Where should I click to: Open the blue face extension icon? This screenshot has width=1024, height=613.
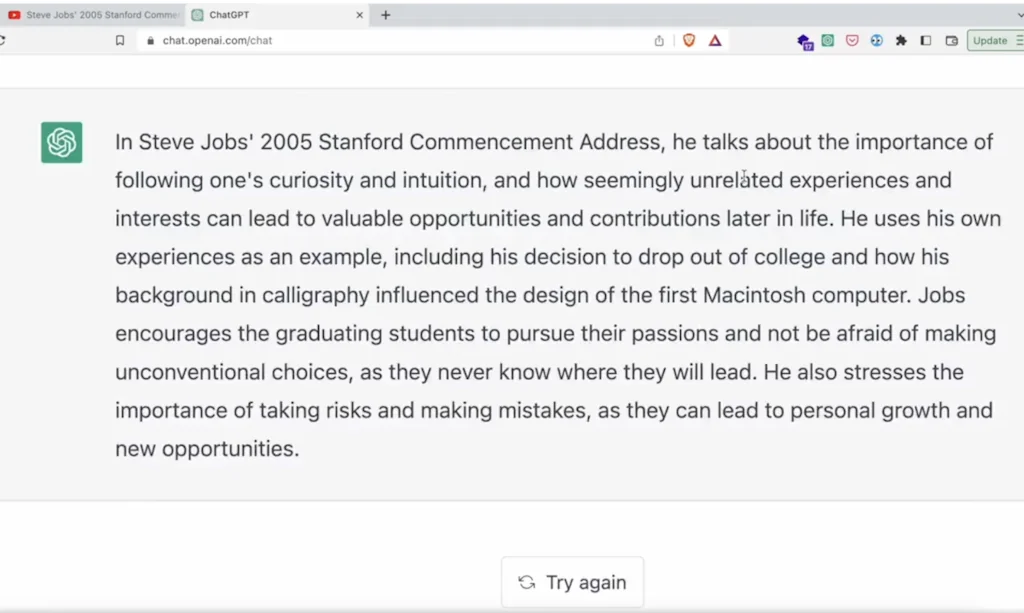click(x=877, y=40)
